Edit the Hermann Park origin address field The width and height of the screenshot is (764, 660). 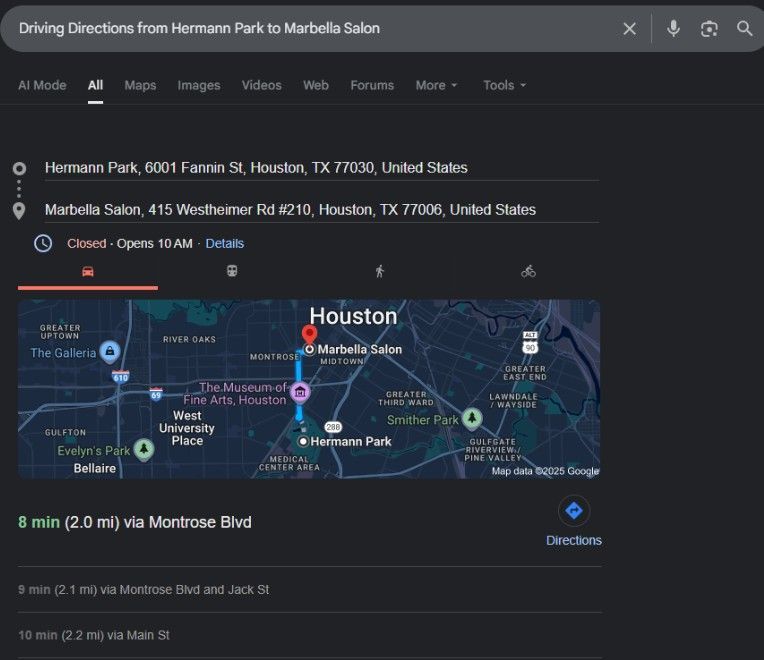322,168
